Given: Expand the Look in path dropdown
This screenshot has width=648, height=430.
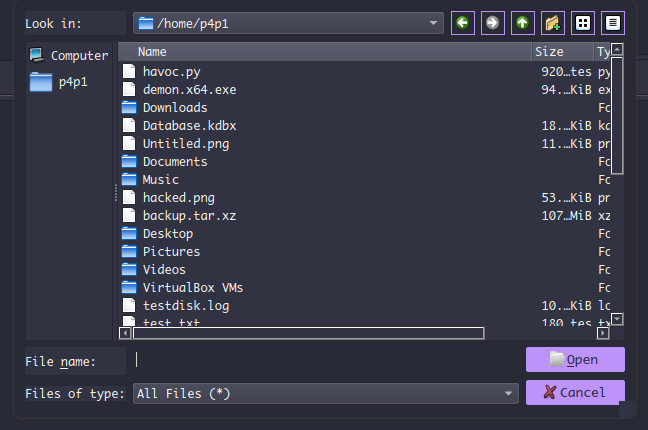Looking at the screenshot, I should (432, 23).
